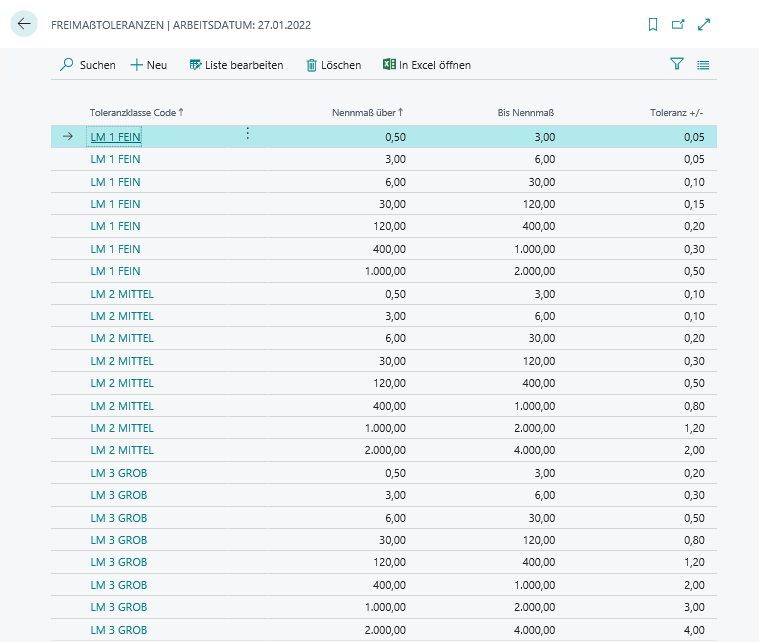Viewport: 759px width, 642px height.
Task: Click the bookmark icon
Action: pyautogui.click(x=653, y=24)
